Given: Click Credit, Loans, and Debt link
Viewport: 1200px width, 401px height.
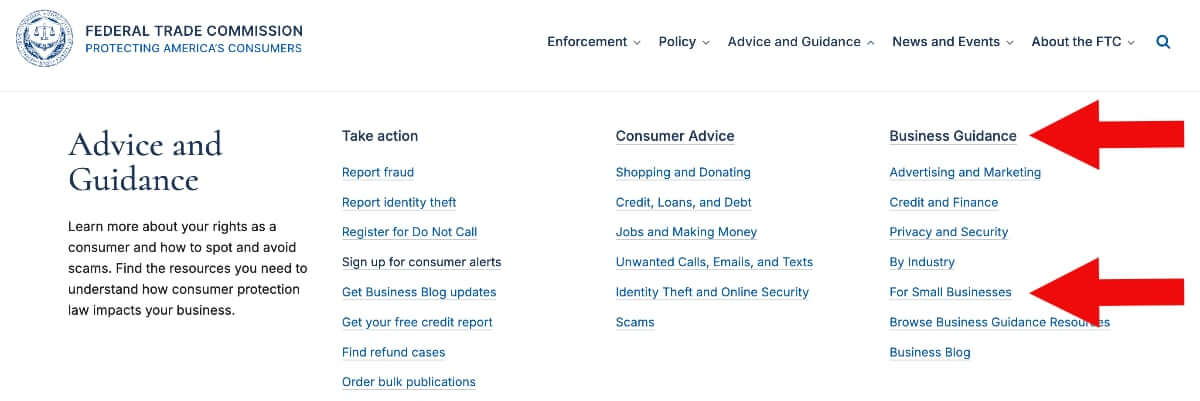Looking at the screenshot, I should click(x=683, y=202).
